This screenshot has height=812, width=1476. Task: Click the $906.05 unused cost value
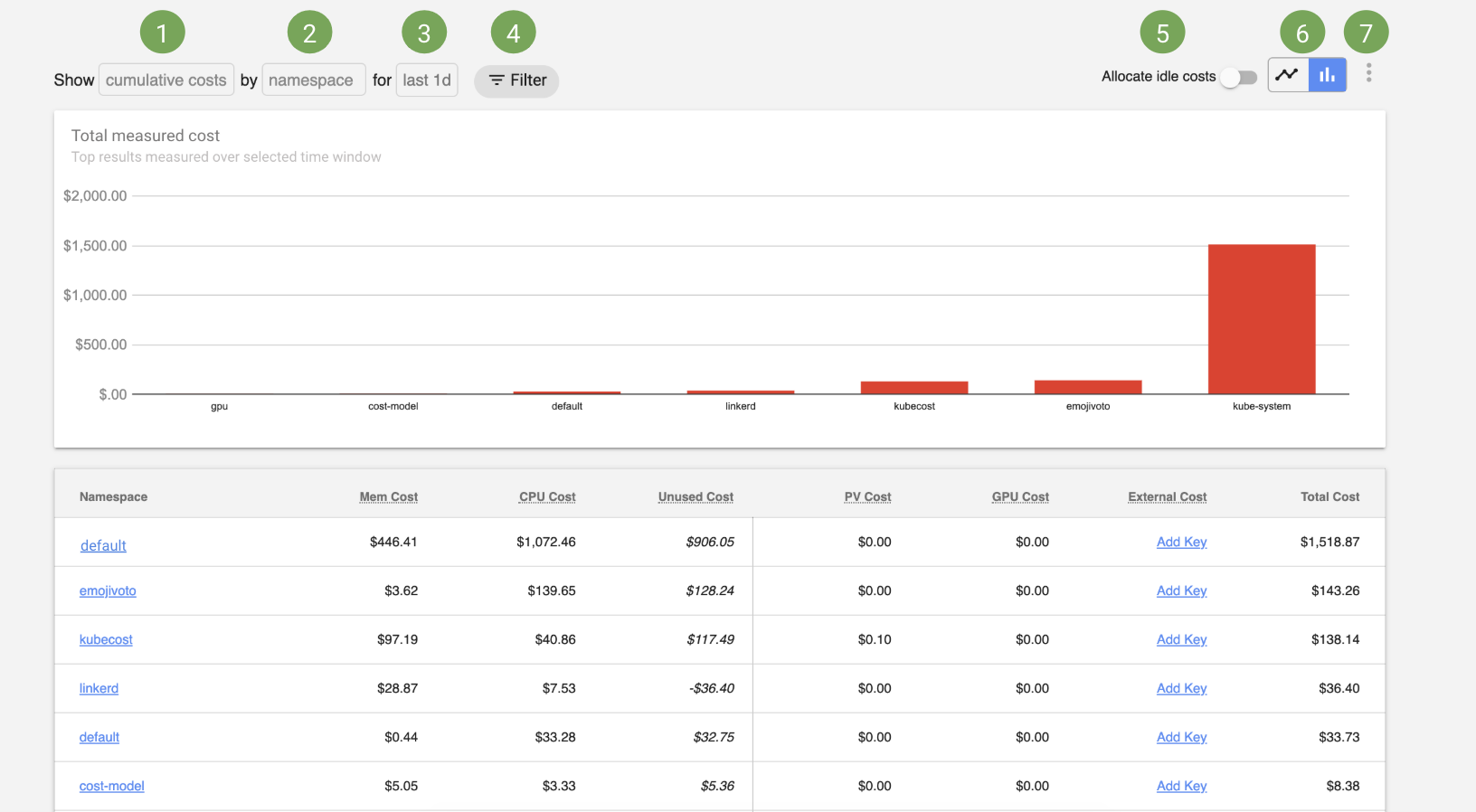(x=710, y=542)
